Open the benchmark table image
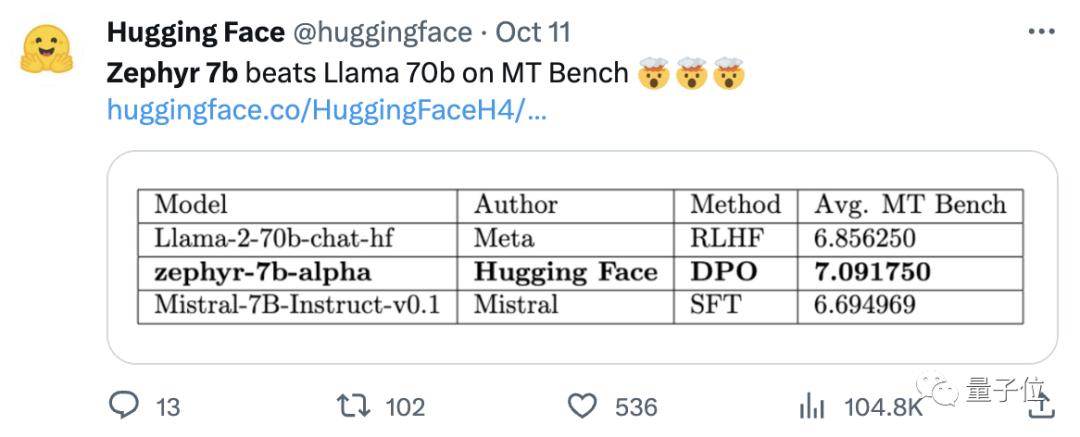Screen dimensions: 1080x437 click(x=582, y=256)
